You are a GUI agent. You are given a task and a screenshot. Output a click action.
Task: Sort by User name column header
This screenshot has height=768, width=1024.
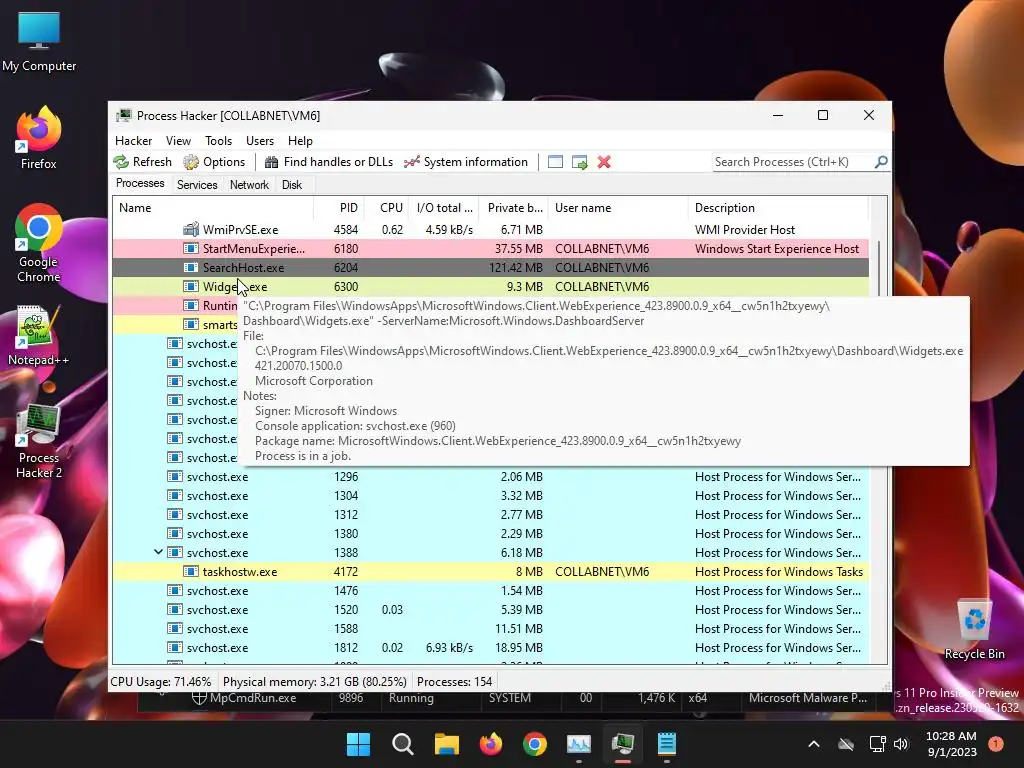[x=618, y=208]
